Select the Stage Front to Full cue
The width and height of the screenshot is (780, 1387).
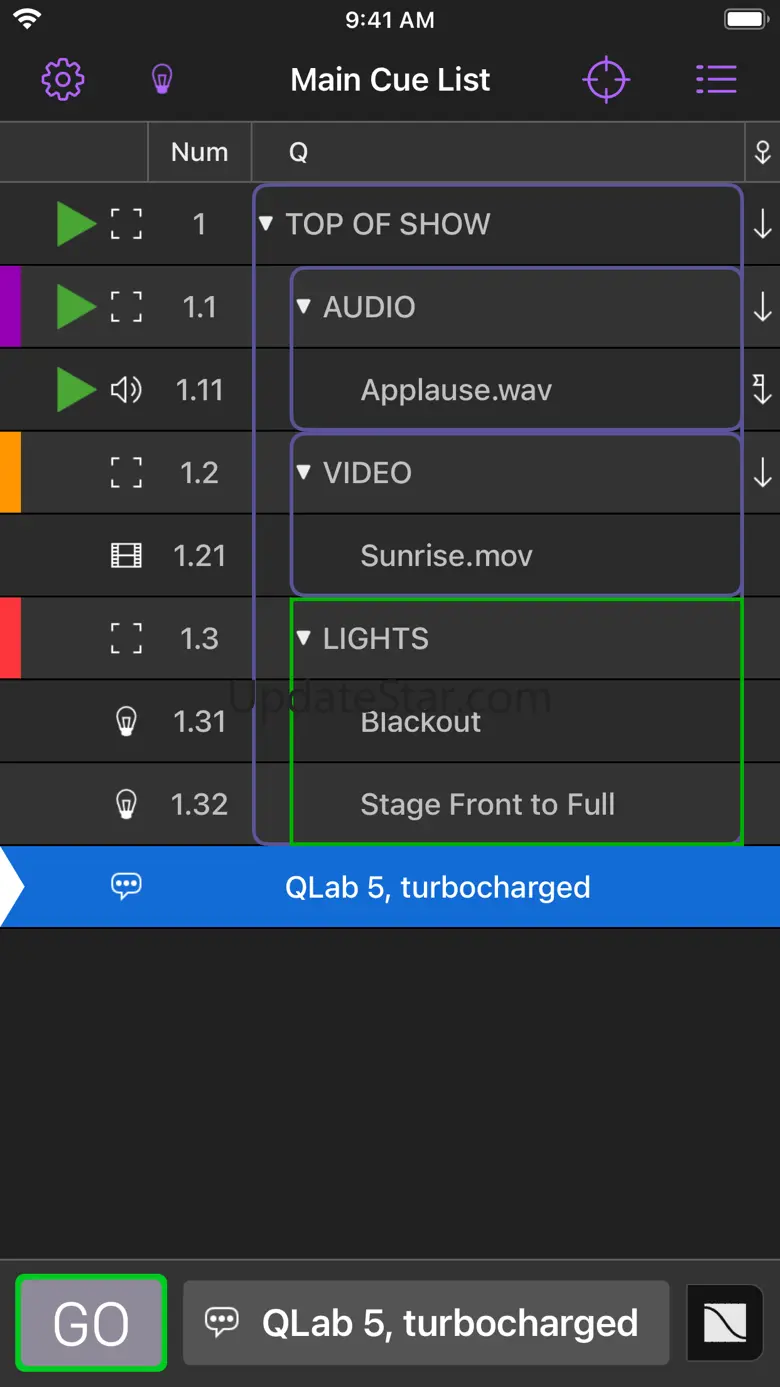[487, 804]
